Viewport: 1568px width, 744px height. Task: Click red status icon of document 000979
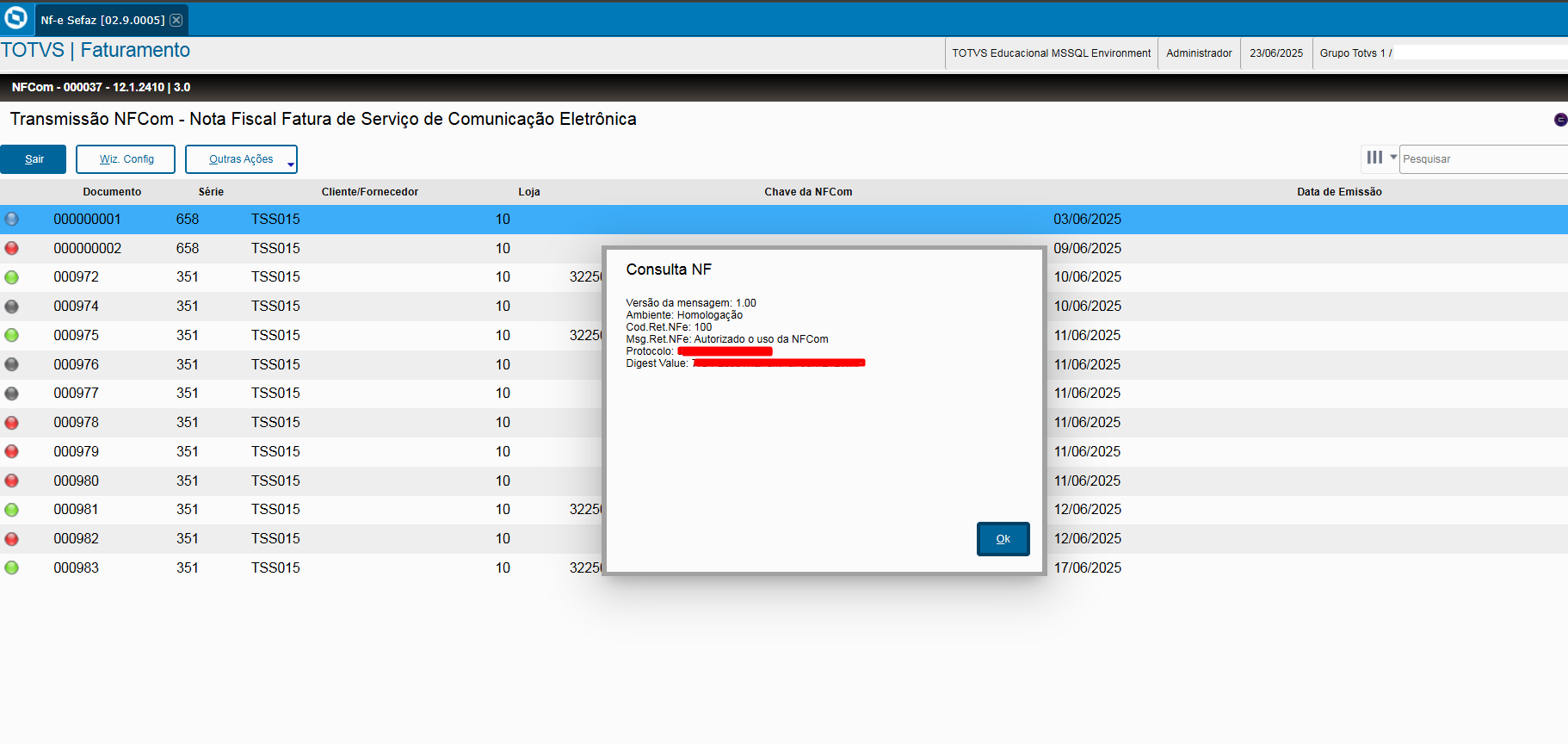click(11, 451)
